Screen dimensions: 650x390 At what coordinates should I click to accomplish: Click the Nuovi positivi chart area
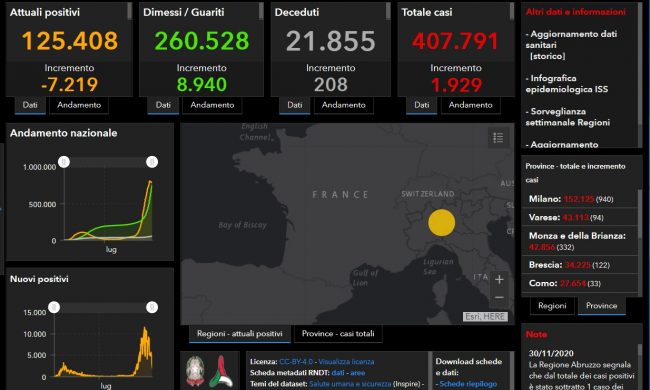104,345
